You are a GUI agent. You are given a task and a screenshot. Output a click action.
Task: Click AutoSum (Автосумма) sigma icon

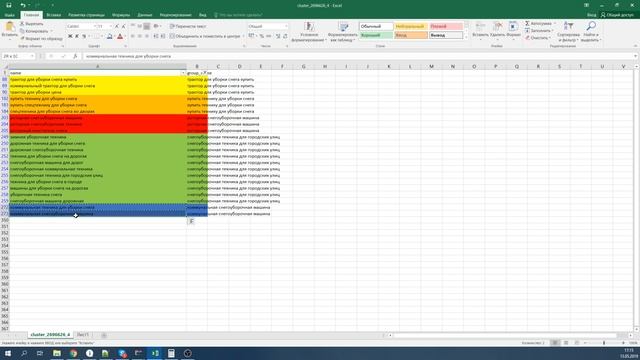[x=527, y=24]
